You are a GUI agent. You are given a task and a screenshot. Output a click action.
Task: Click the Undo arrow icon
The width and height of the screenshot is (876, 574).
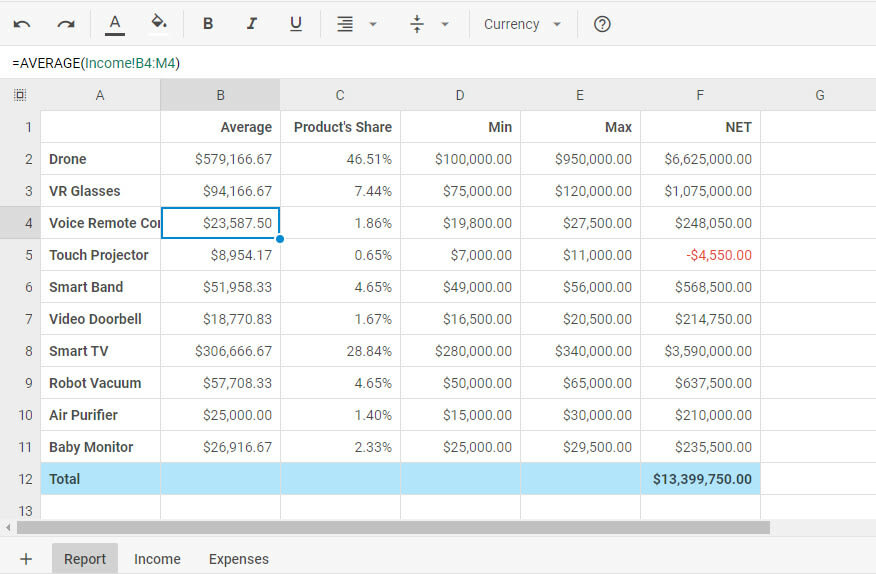(x=22, y=24)
